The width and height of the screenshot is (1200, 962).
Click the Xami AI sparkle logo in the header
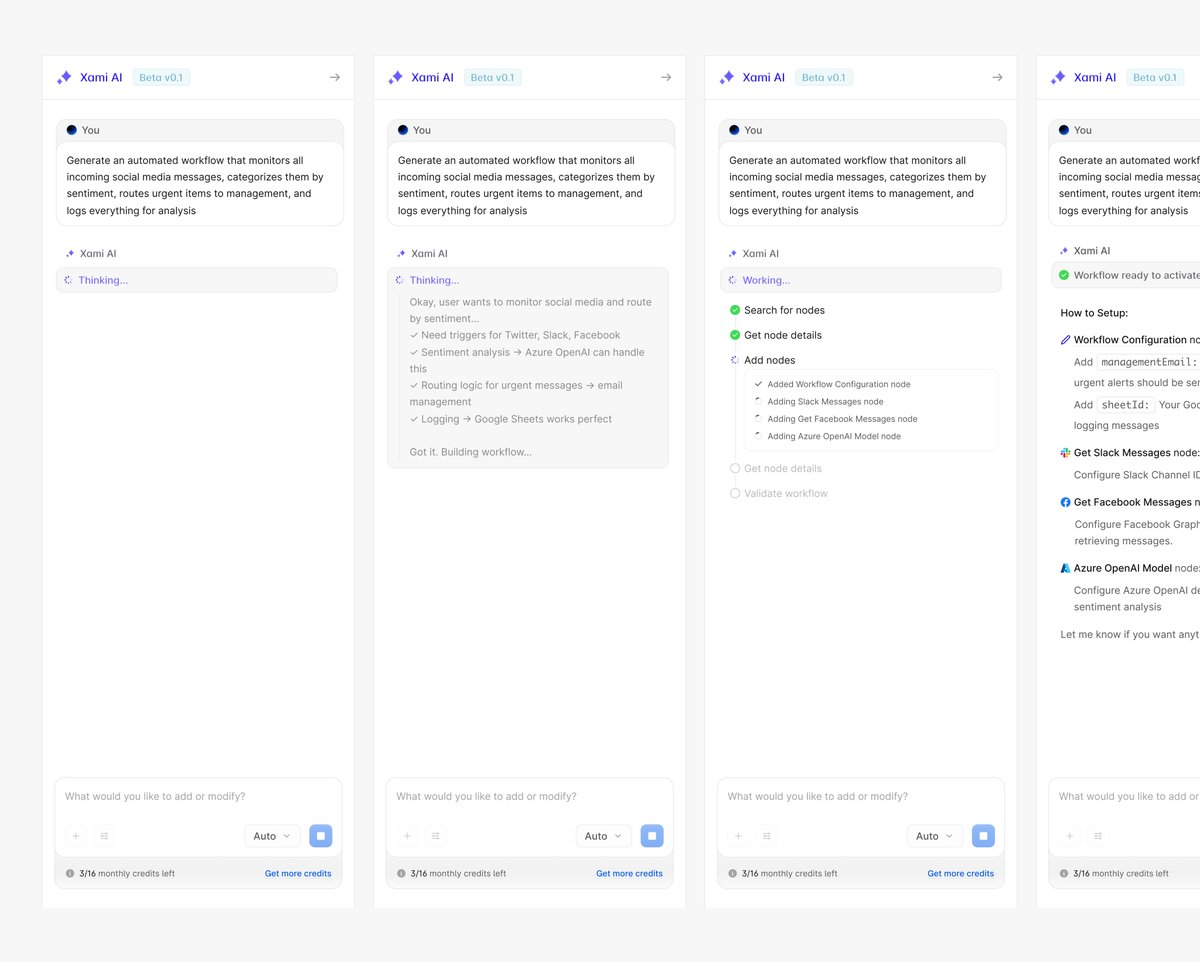(x=62, y=77)
